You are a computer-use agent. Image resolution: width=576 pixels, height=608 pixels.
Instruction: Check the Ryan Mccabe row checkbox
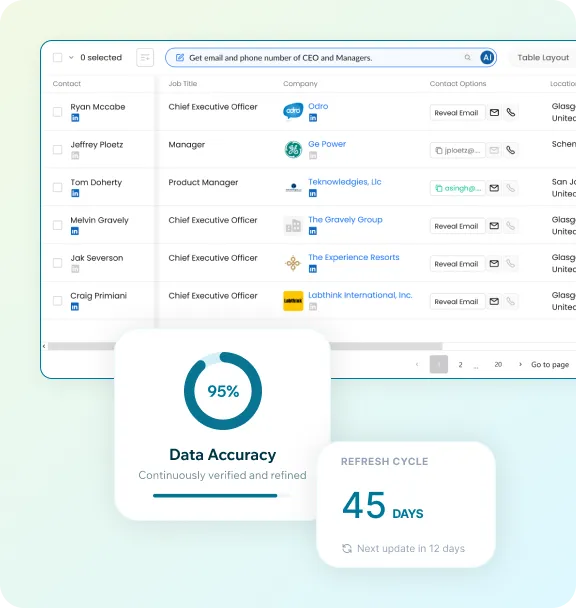click(x=57, y=112)
